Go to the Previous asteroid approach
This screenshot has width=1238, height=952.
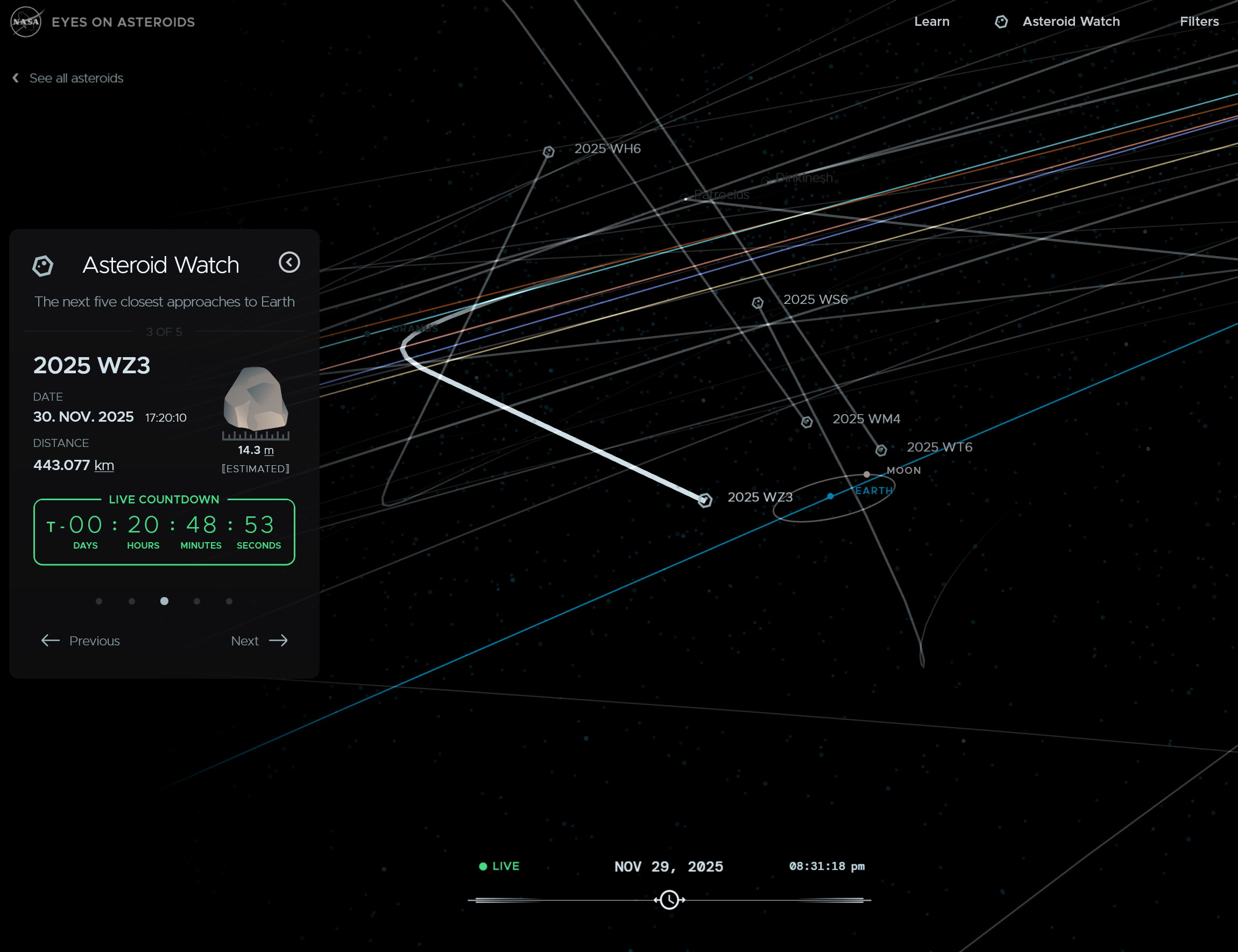[x=81, y=641]
